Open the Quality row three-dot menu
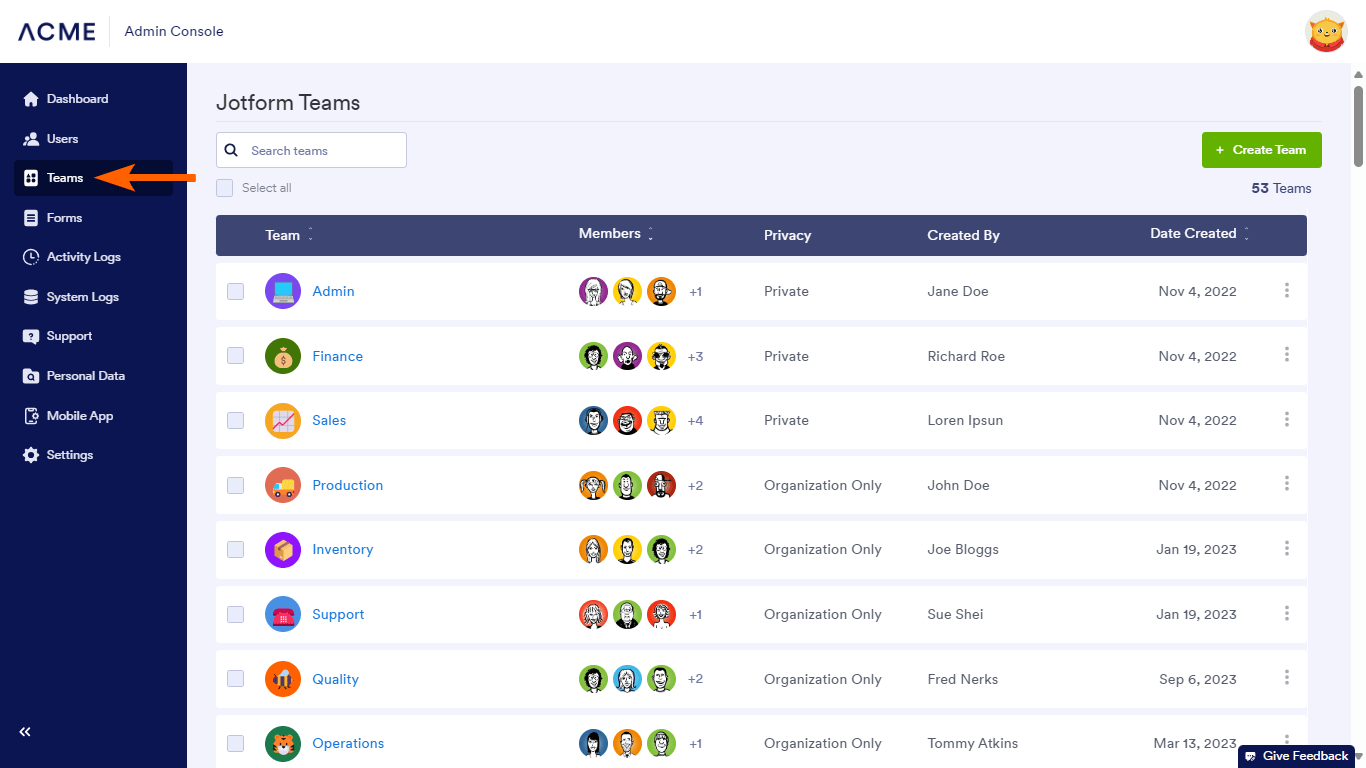This screenshot has height=768, width=1366. click(x=1287, y=678)
